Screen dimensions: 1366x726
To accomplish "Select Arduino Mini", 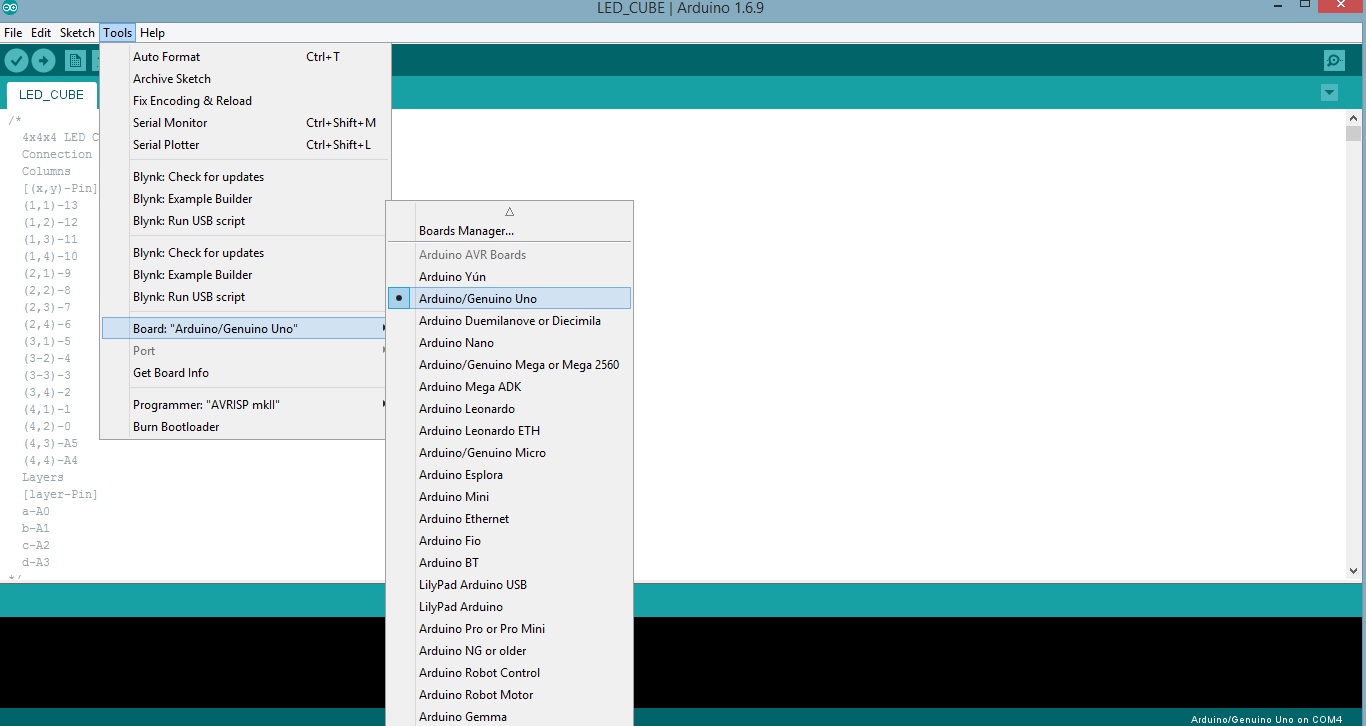I will click(510, 497).
